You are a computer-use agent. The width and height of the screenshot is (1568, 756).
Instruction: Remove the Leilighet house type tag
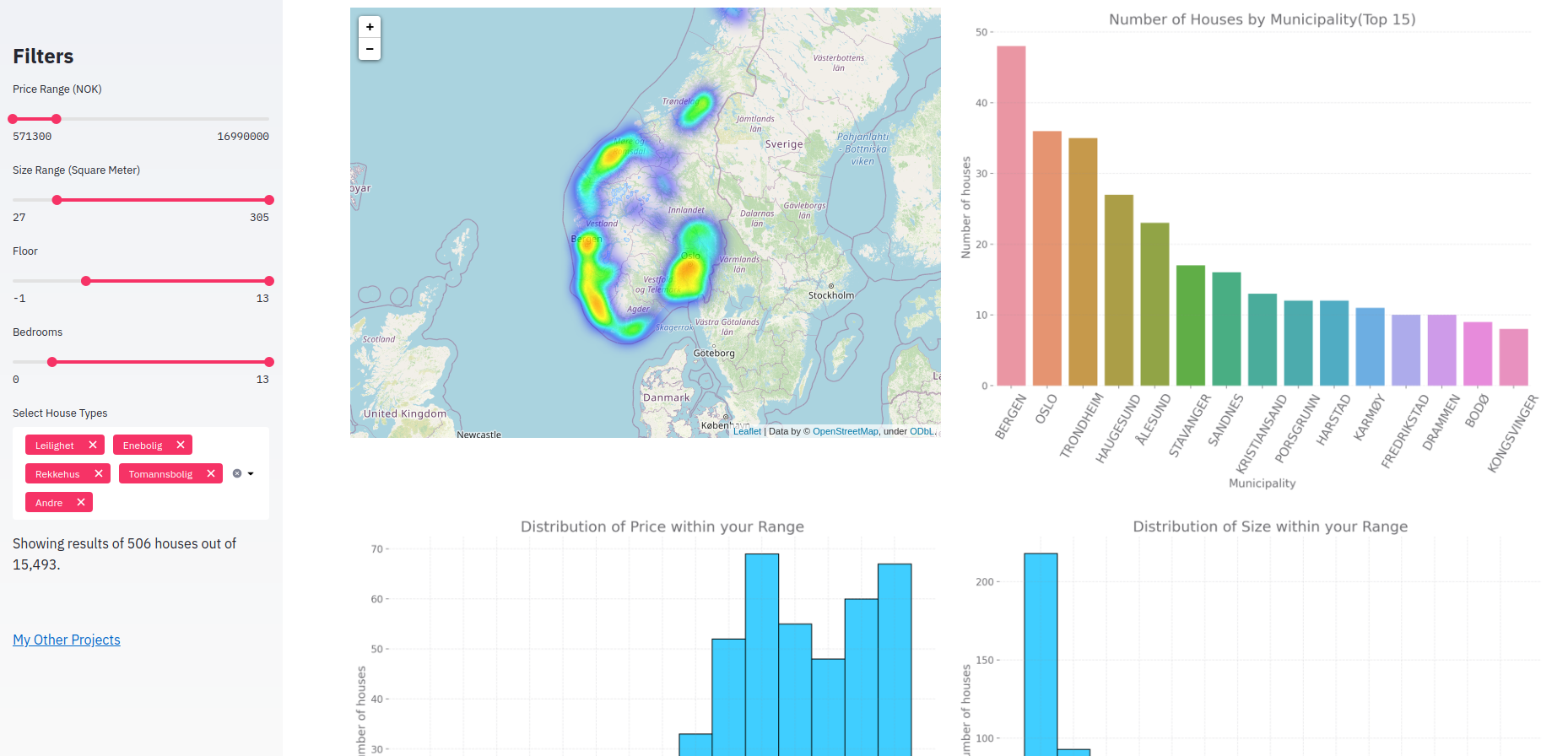(x=93, y=445)
